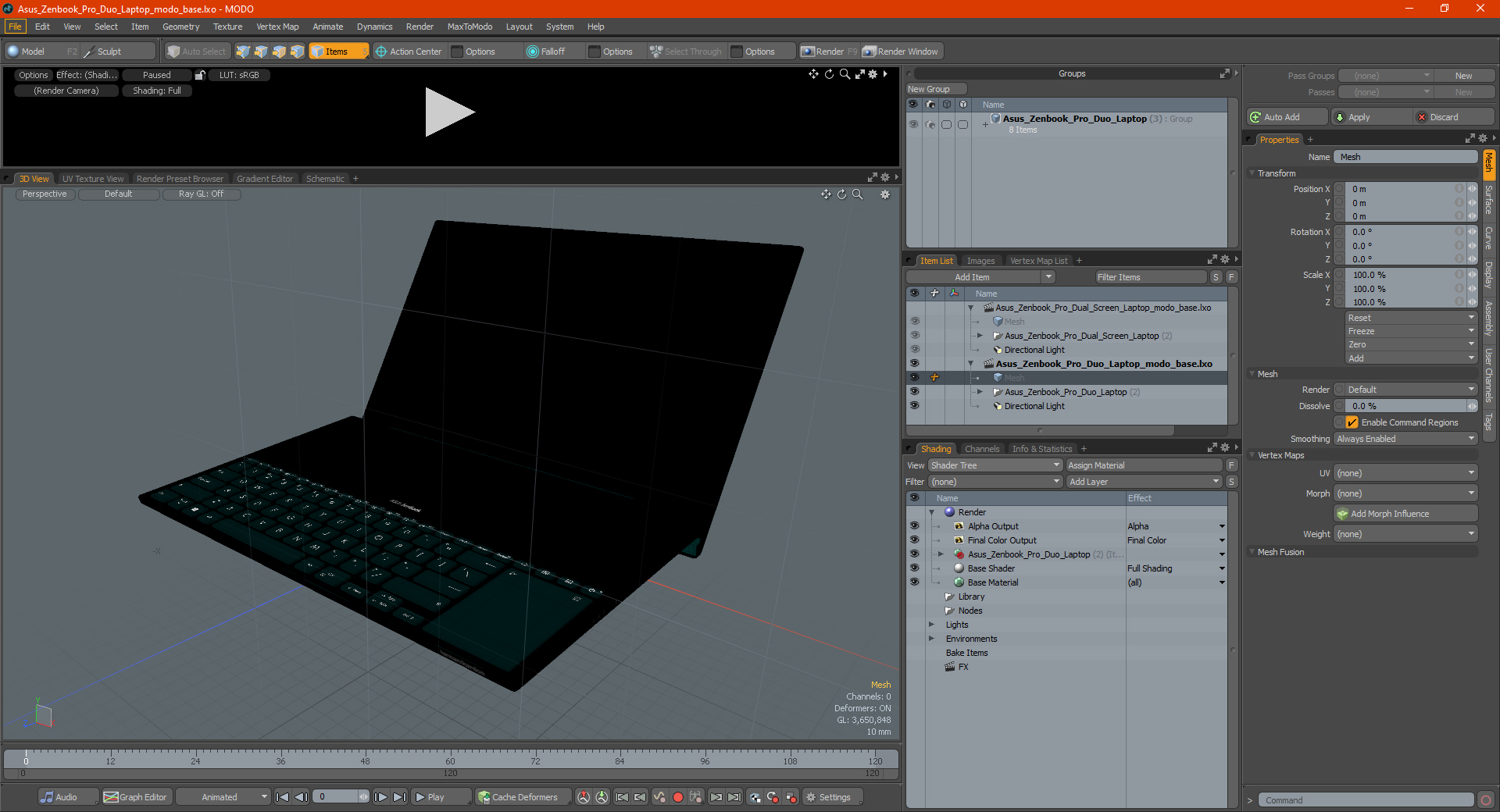Click the Discard button
Viewport: 1500px width, 812px height.
(x=1454, y=117)
